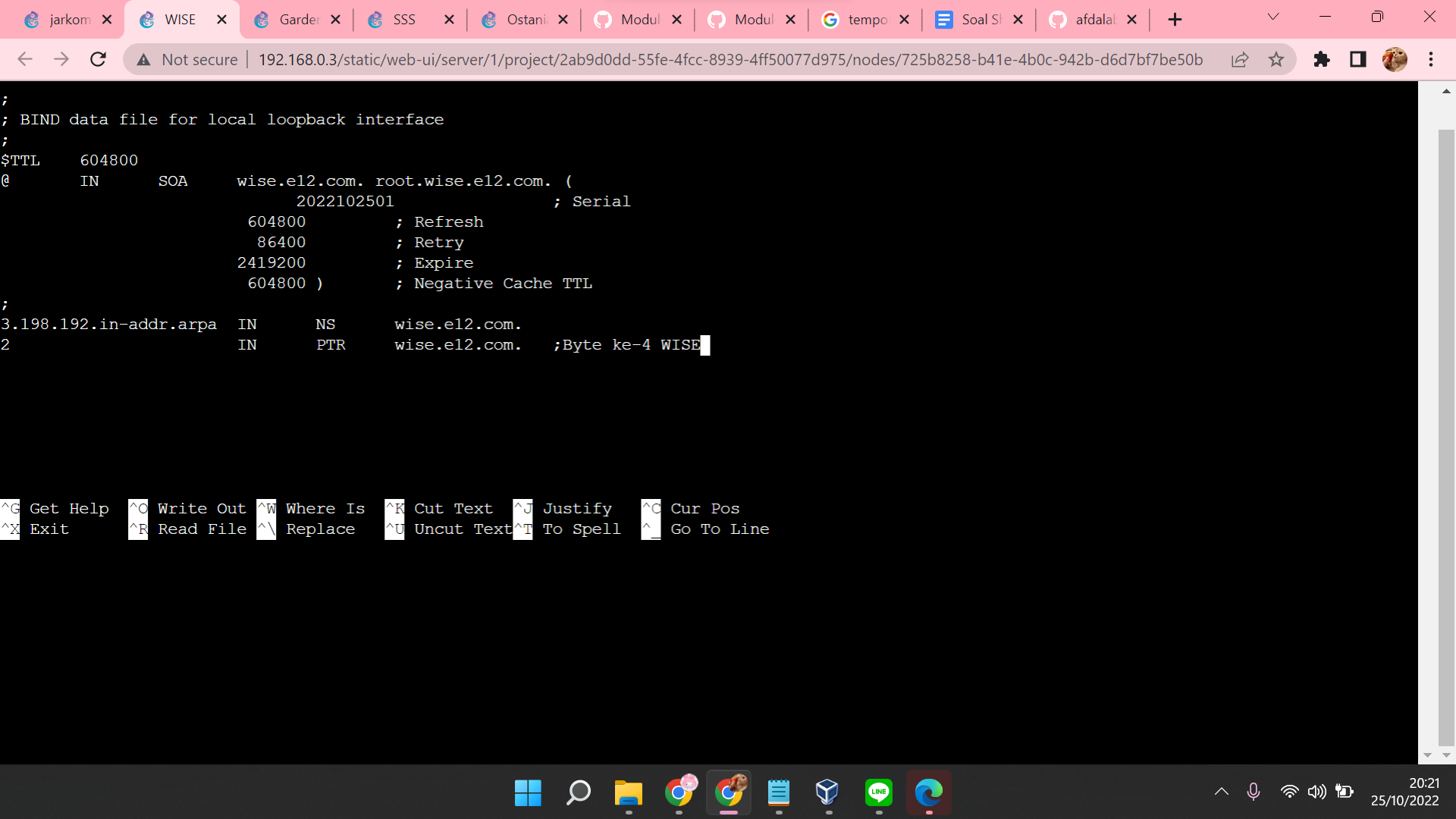The height and width of the screenshot is (819, 1456).
Task: Reload the current page
Action: [98, 59]
